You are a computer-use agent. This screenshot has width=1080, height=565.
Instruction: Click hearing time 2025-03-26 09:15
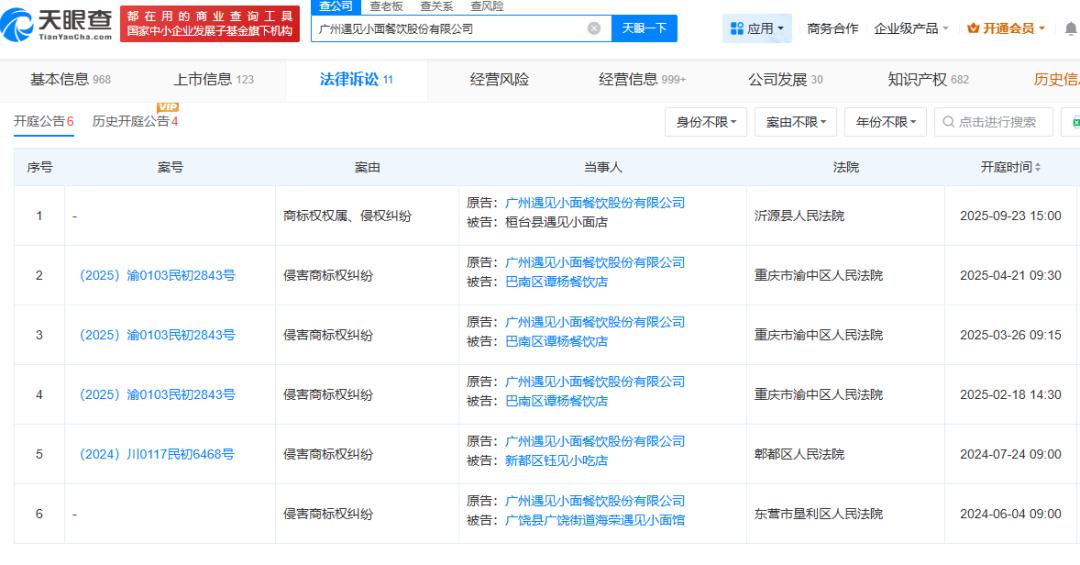pyautogui.click(x=1010, y=335)
